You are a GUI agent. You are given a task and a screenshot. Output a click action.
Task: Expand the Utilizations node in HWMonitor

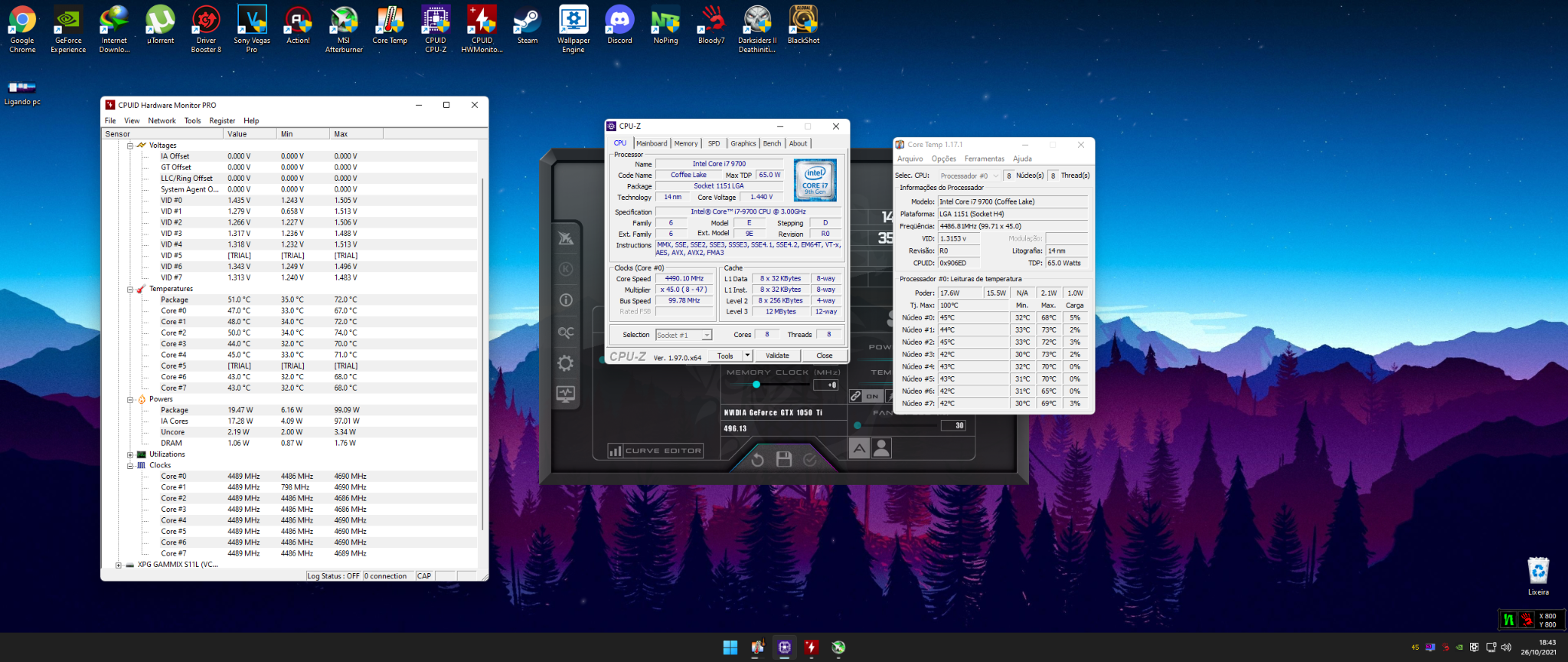coord(130,455)
